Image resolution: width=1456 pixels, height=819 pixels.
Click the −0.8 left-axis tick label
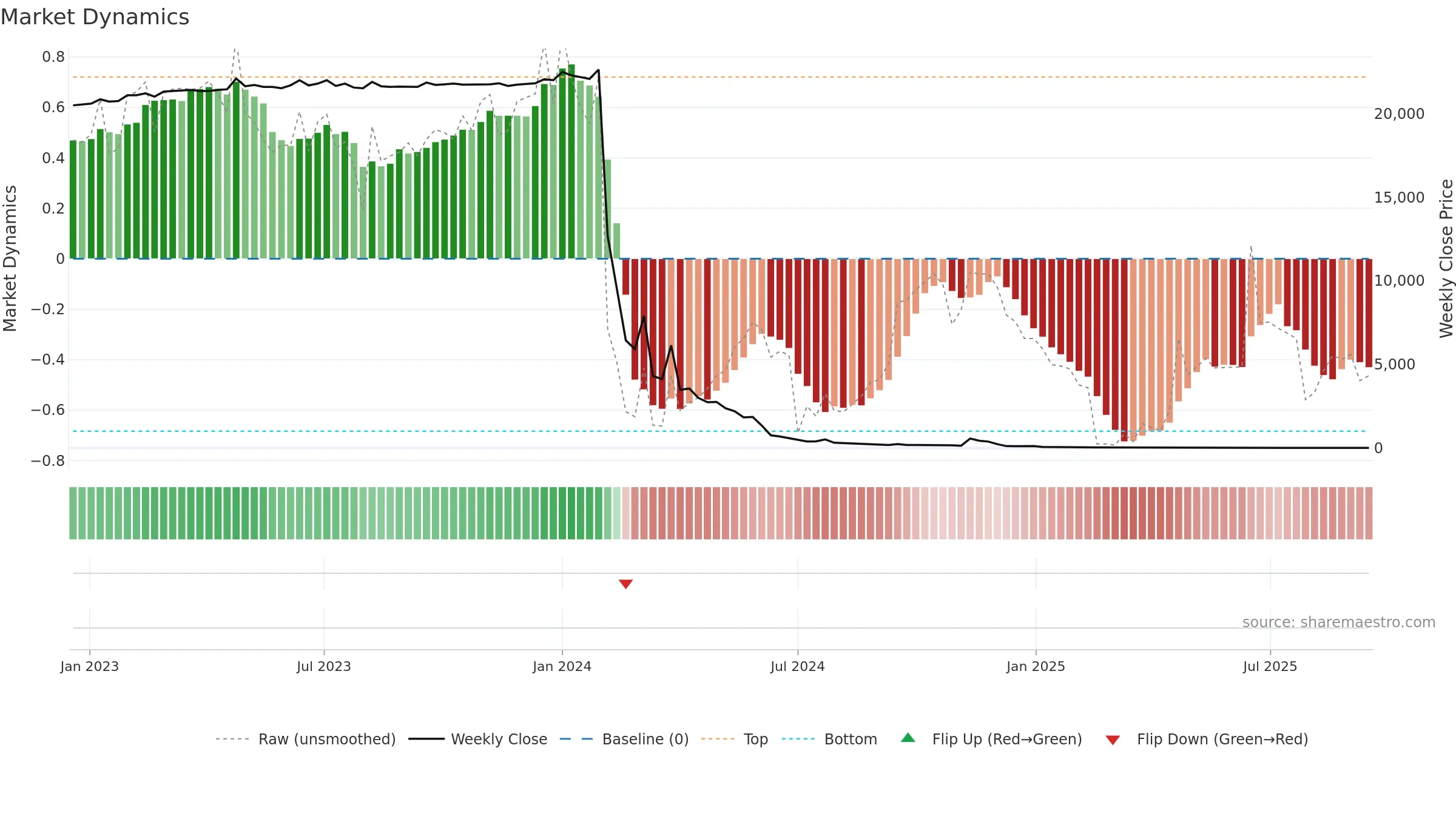(48, 461)
